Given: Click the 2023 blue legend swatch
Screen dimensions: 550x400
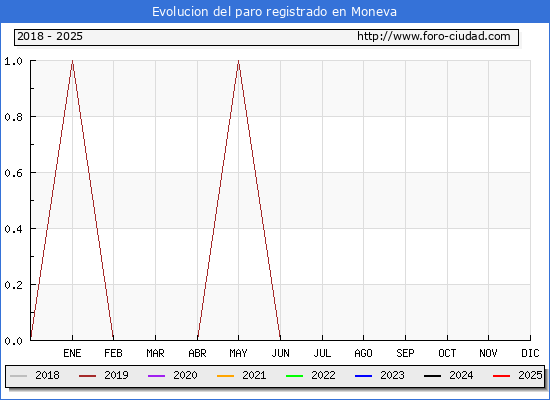Looking at the screenshot, I should tap(363, 376).
